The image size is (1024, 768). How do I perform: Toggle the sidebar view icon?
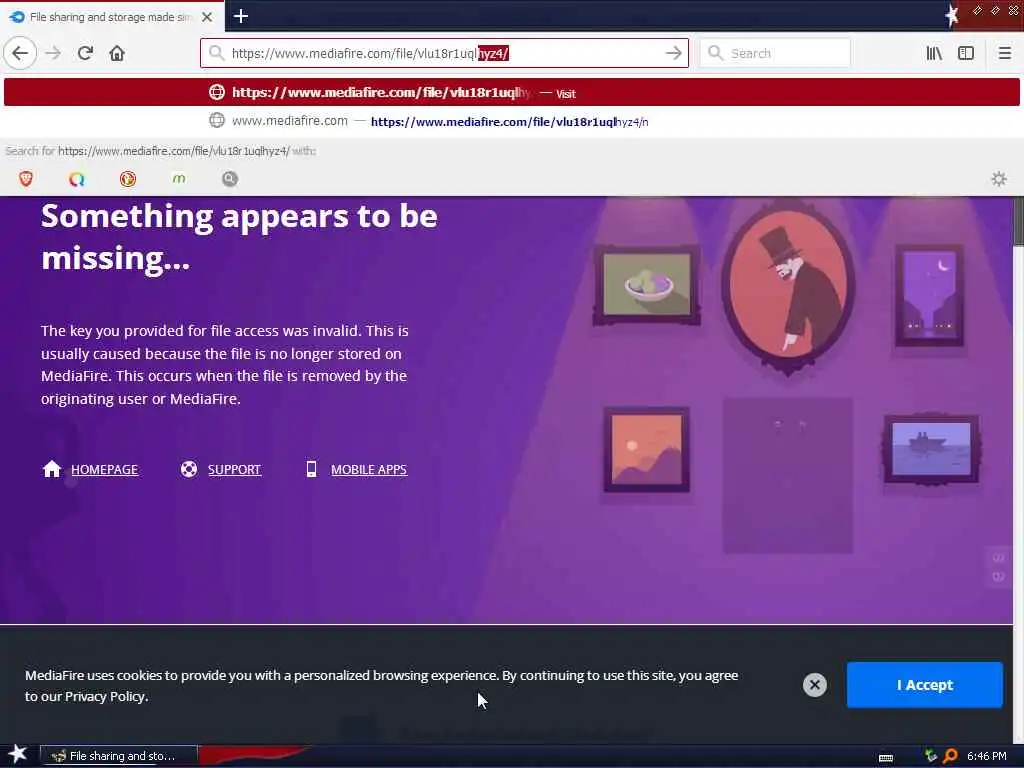(x=966, y=53)
